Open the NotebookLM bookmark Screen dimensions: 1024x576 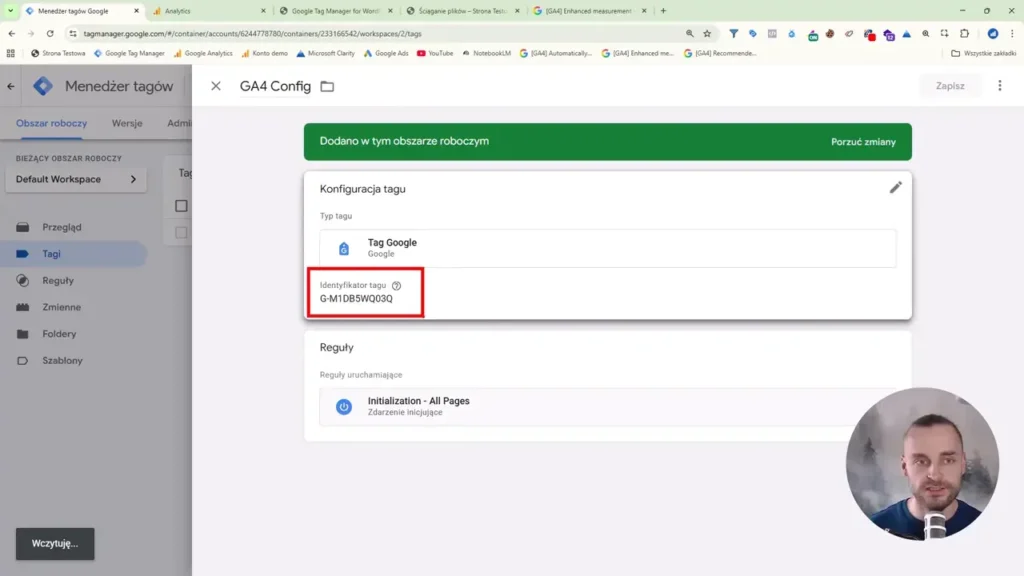point(487,54)
